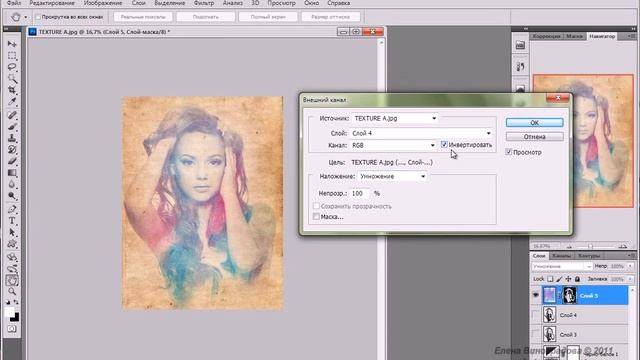Open Navigator panel options menu
Screen dimensions: 640x360
631,36
